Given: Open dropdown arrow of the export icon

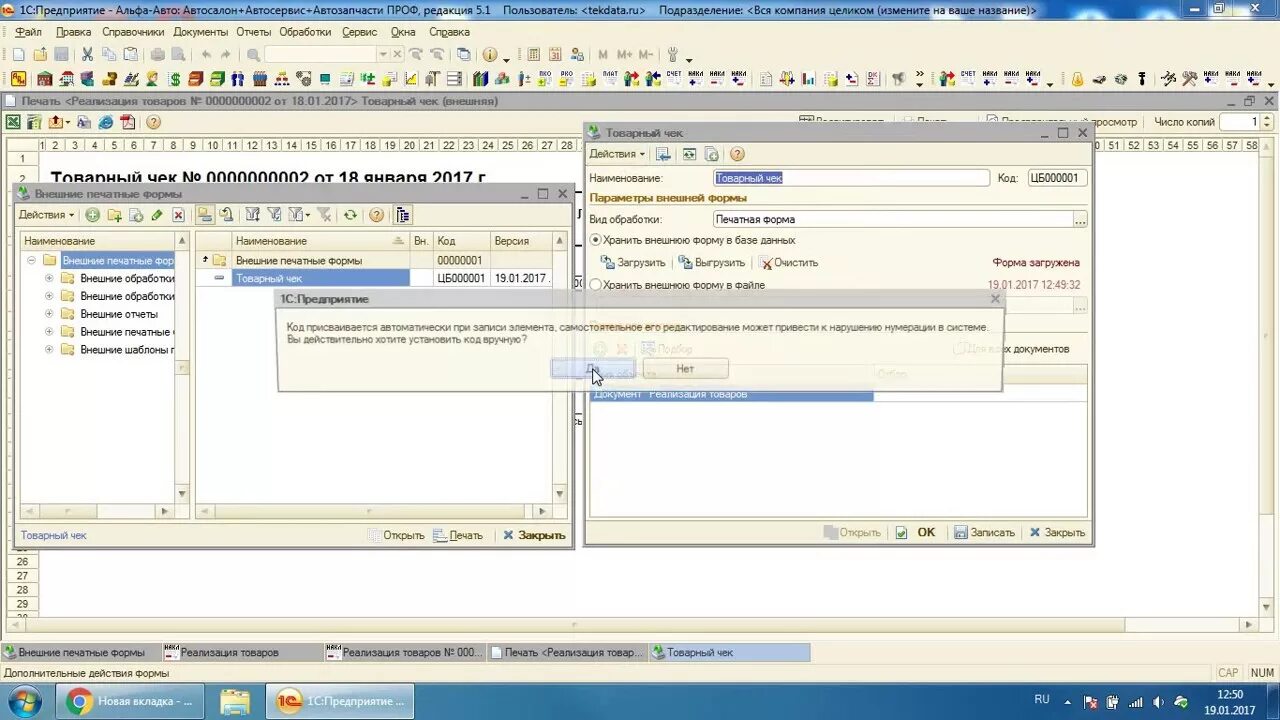Looking at the screenshot, I should tap(67, 123).
